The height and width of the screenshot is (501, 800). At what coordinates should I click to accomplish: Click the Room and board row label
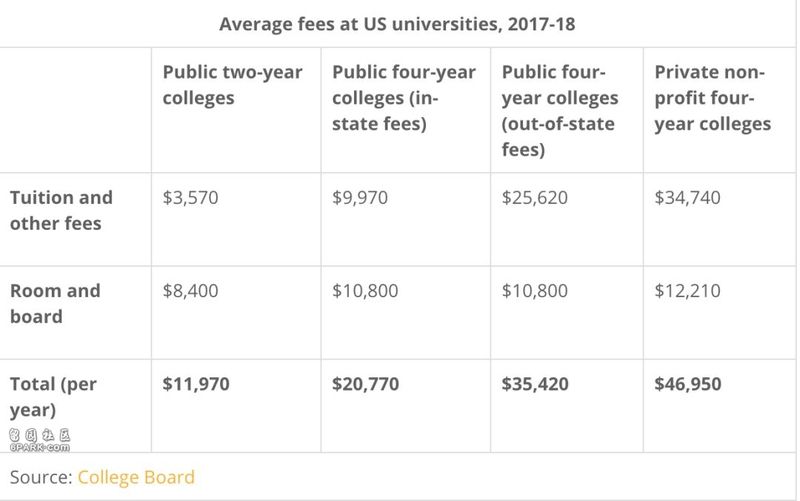pos(55,304)
